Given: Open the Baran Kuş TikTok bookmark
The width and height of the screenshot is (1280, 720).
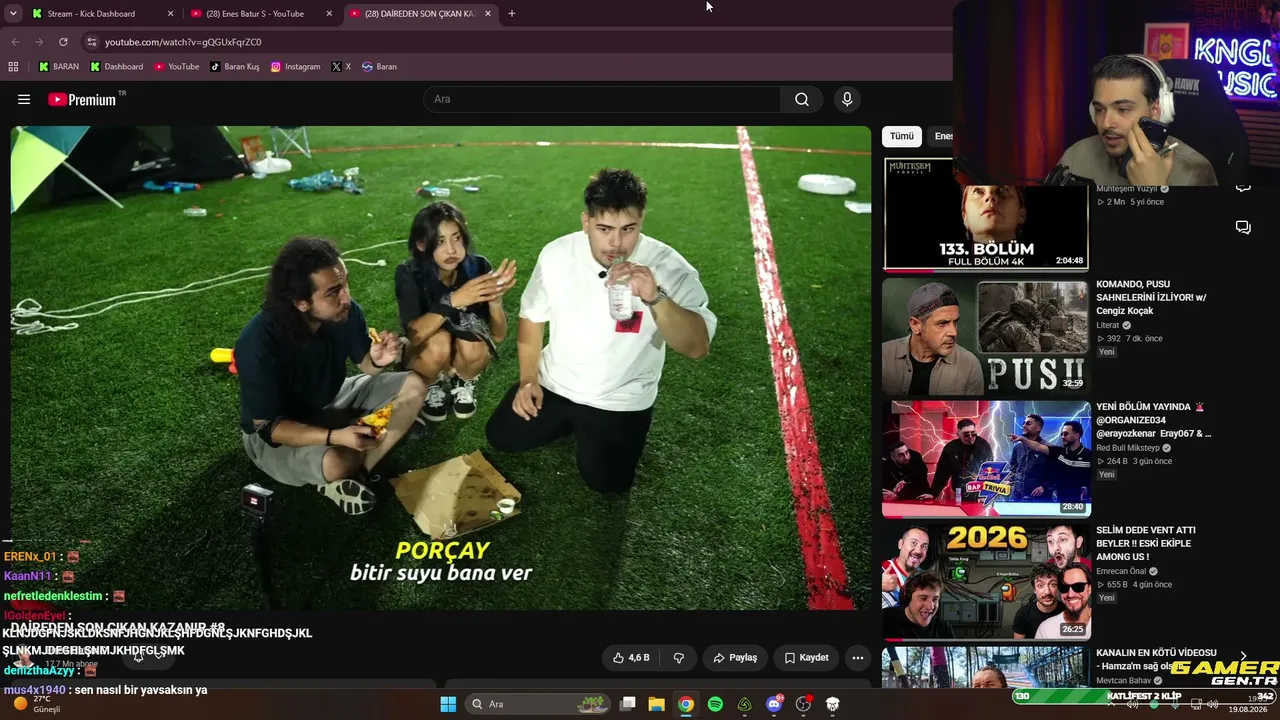Looking at the screenshot, I should pyautogui.click(x=235, y=67).
